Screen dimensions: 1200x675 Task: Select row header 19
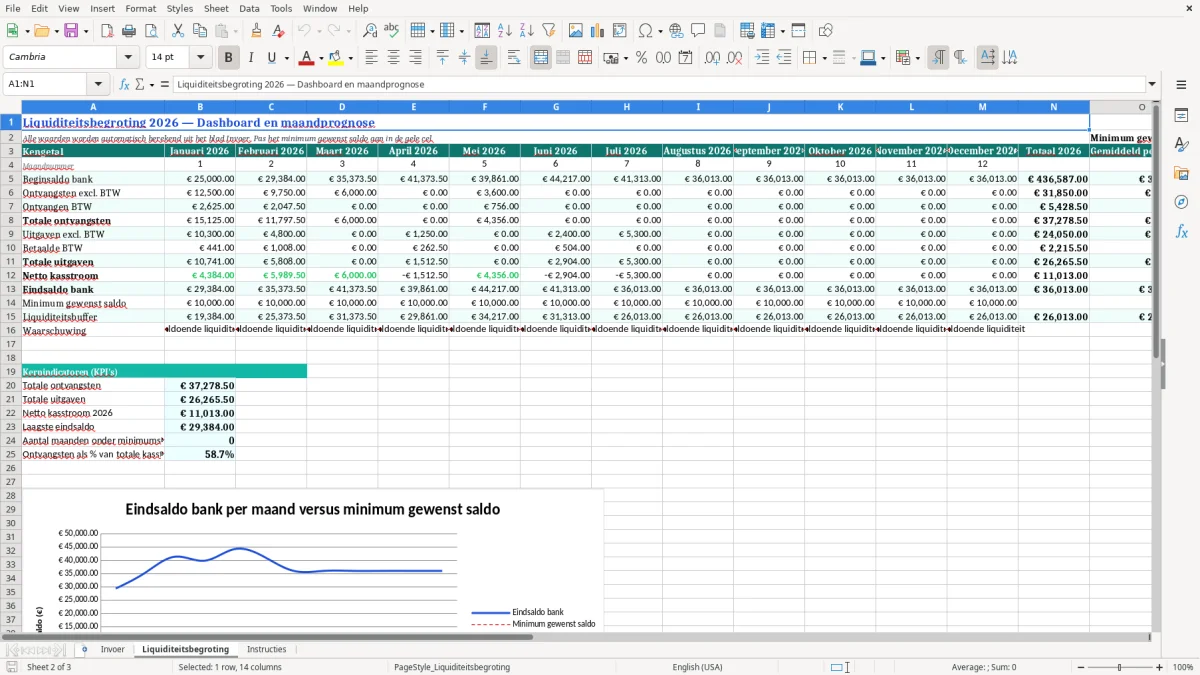tap(11, 371)
